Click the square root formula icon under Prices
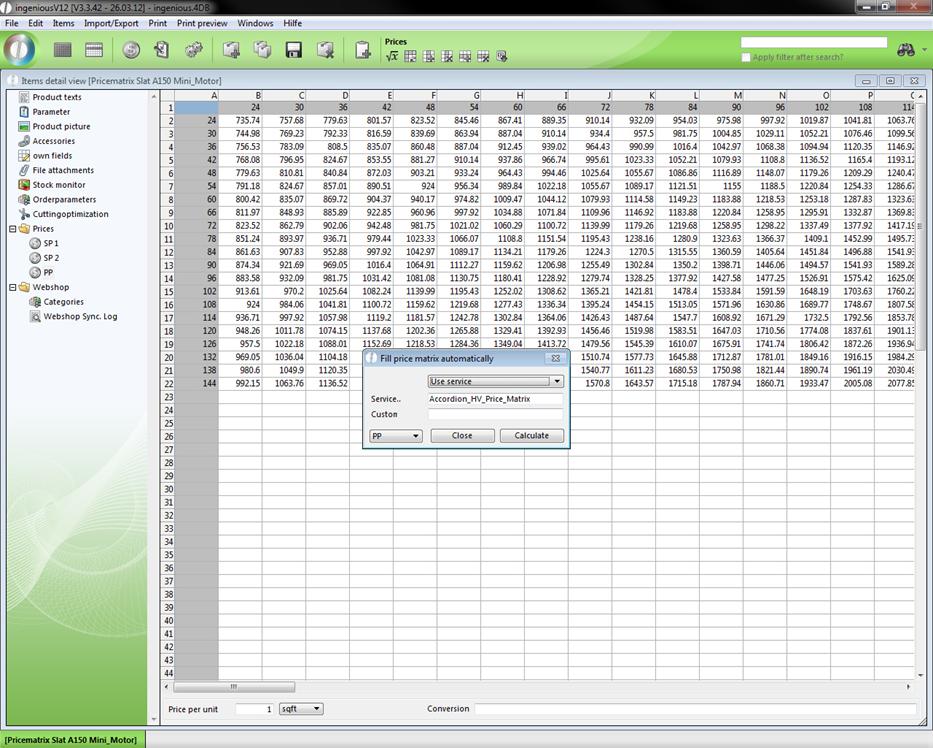Screen dimensions: 933x748 [392, 56]
